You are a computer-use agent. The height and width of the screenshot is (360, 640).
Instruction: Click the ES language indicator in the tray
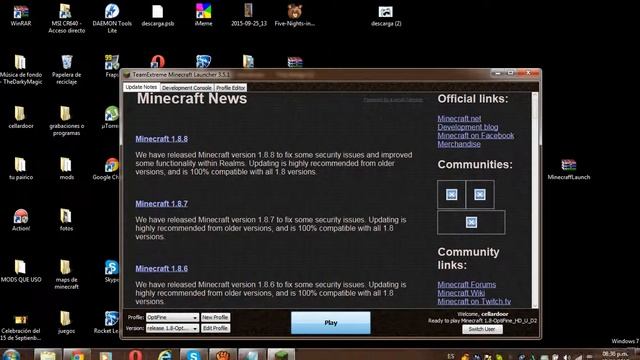(450, 356)
